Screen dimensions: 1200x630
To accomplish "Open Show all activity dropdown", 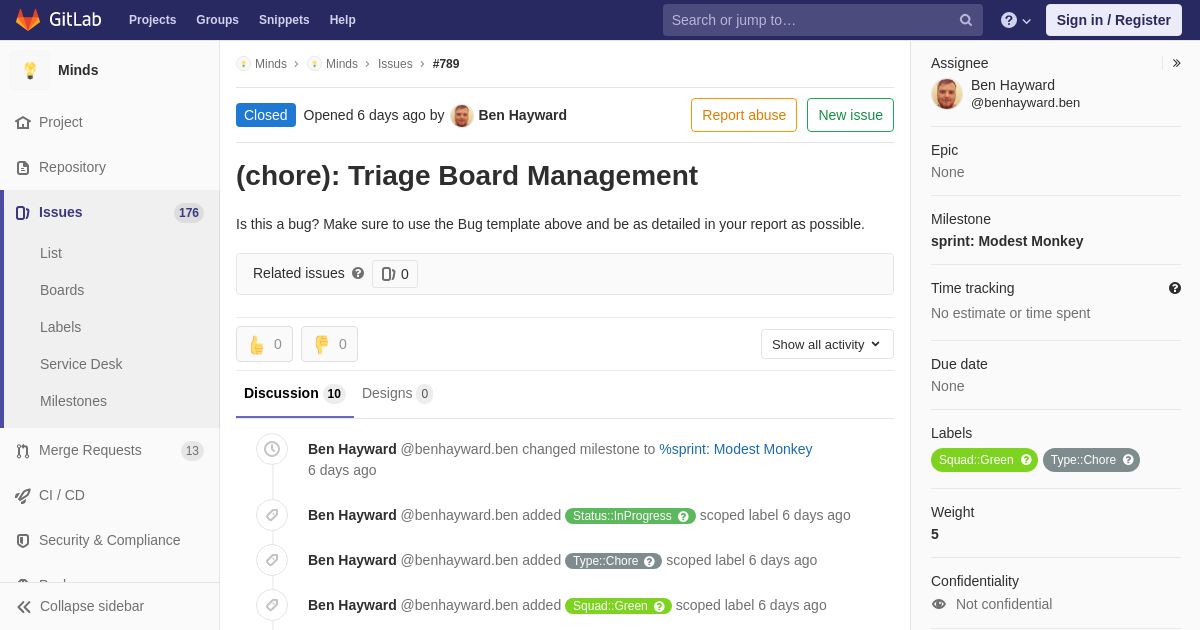I will pyautogui.click(x=827, y=344).
